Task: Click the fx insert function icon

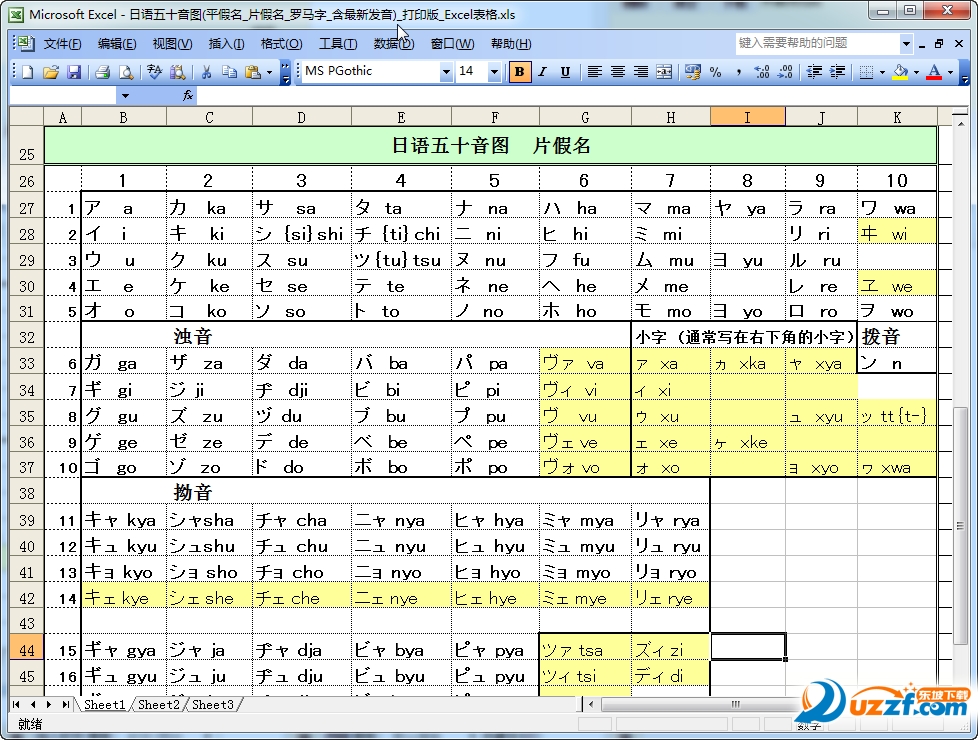Action: 188,95
